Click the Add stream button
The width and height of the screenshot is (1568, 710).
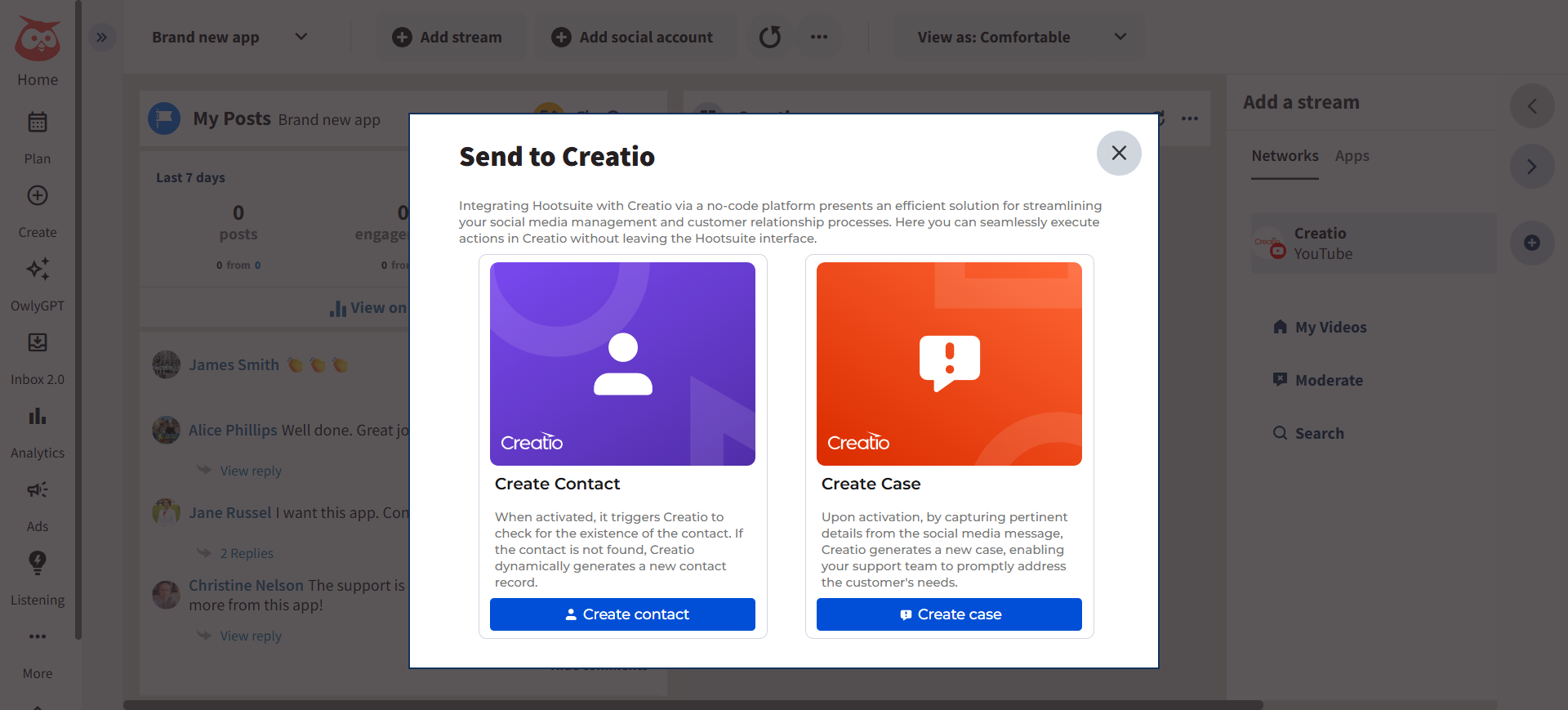coord(448,37)
